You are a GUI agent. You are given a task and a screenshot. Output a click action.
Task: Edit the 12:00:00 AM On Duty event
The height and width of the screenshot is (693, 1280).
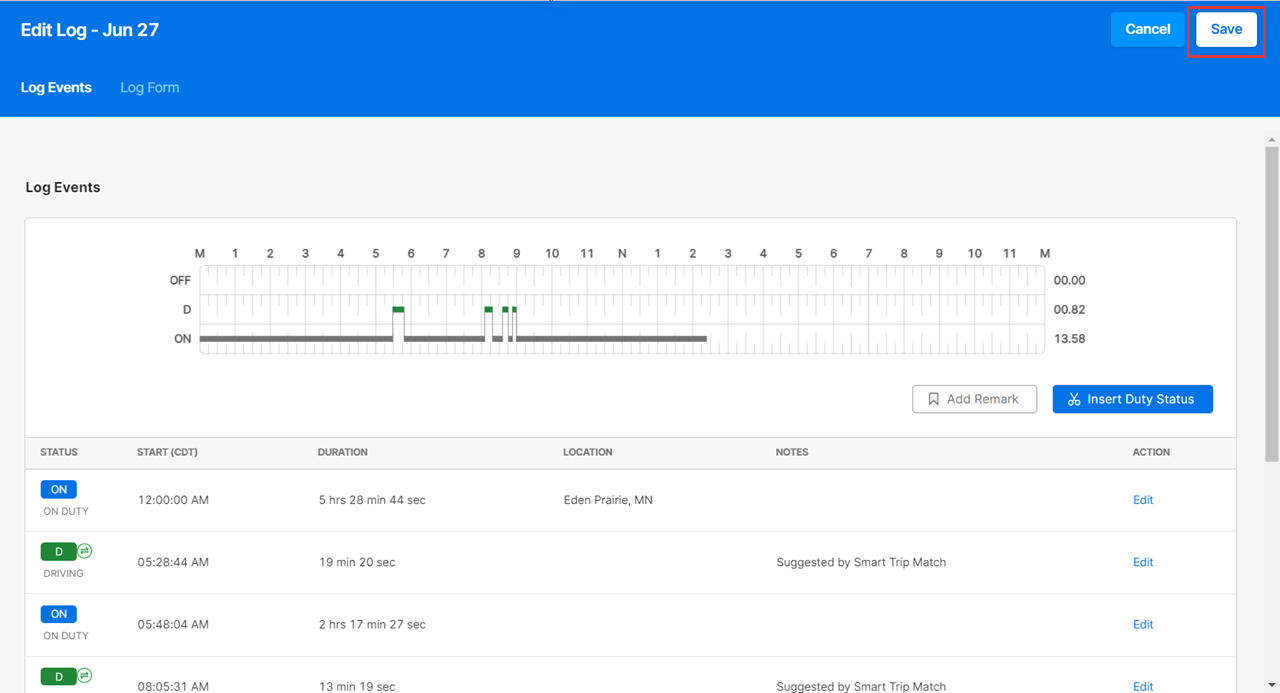[1143, 500]
